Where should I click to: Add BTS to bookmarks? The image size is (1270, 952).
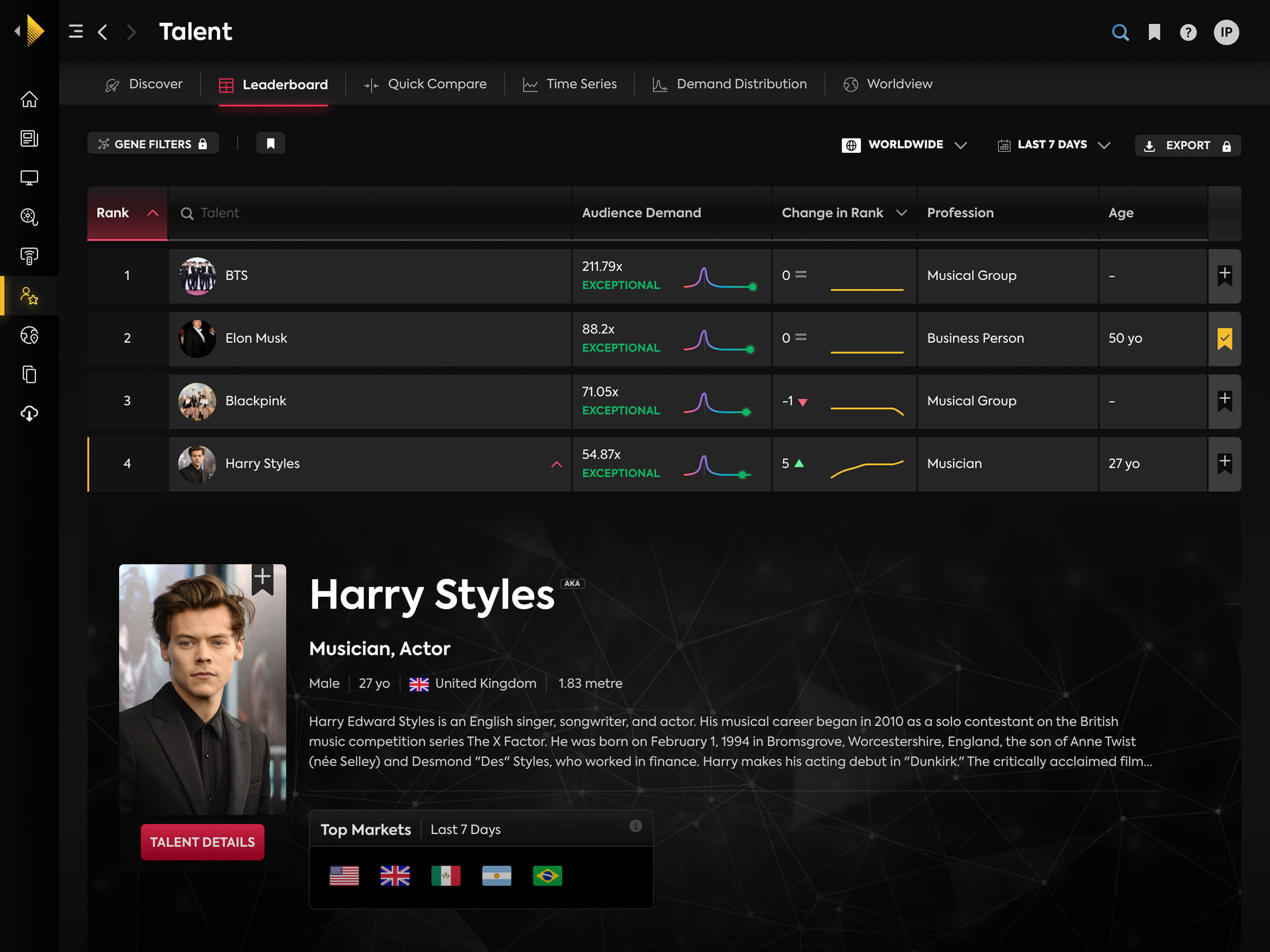coord(1224,276)
